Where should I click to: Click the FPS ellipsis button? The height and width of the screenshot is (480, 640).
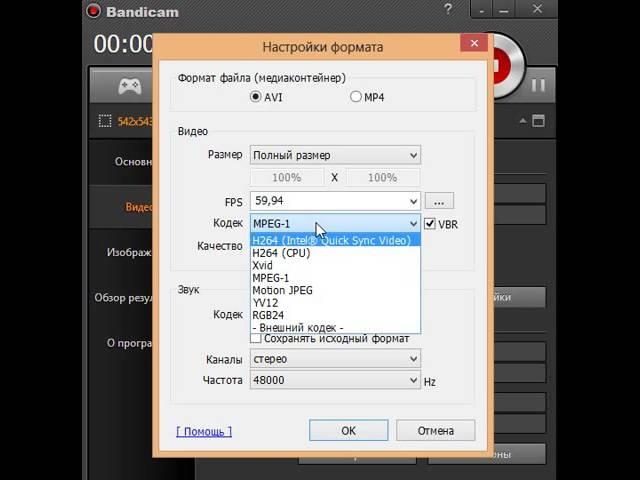pyautogui.click(x=439, y=201)
